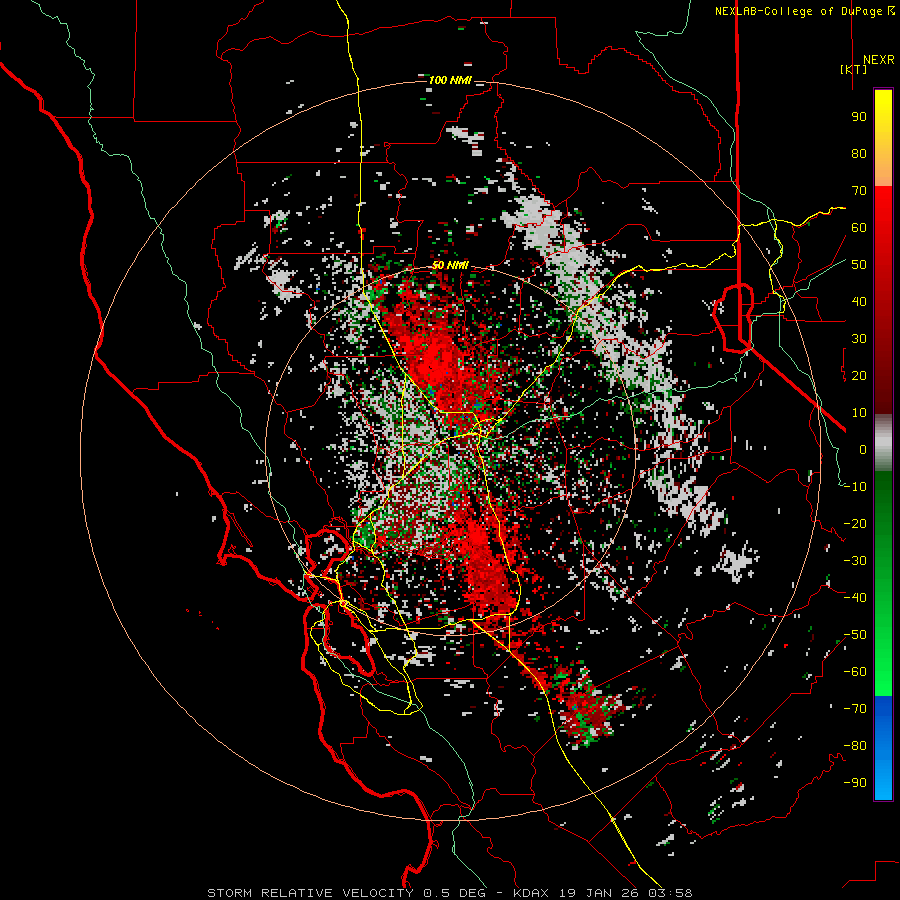Click the -40 value on the velocity scale

coord(855,598)
